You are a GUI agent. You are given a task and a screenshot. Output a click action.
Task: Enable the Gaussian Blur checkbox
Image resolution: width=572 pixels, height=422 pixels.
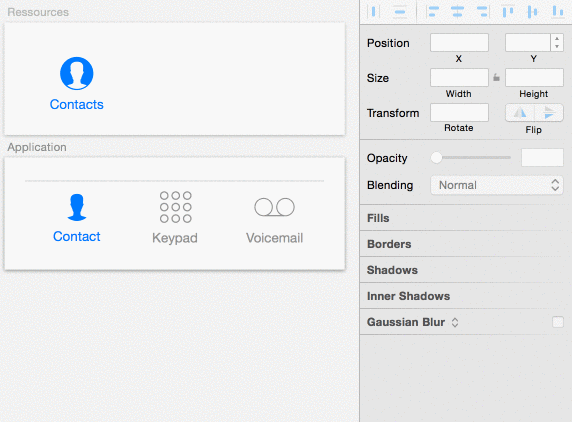[558, 322]
